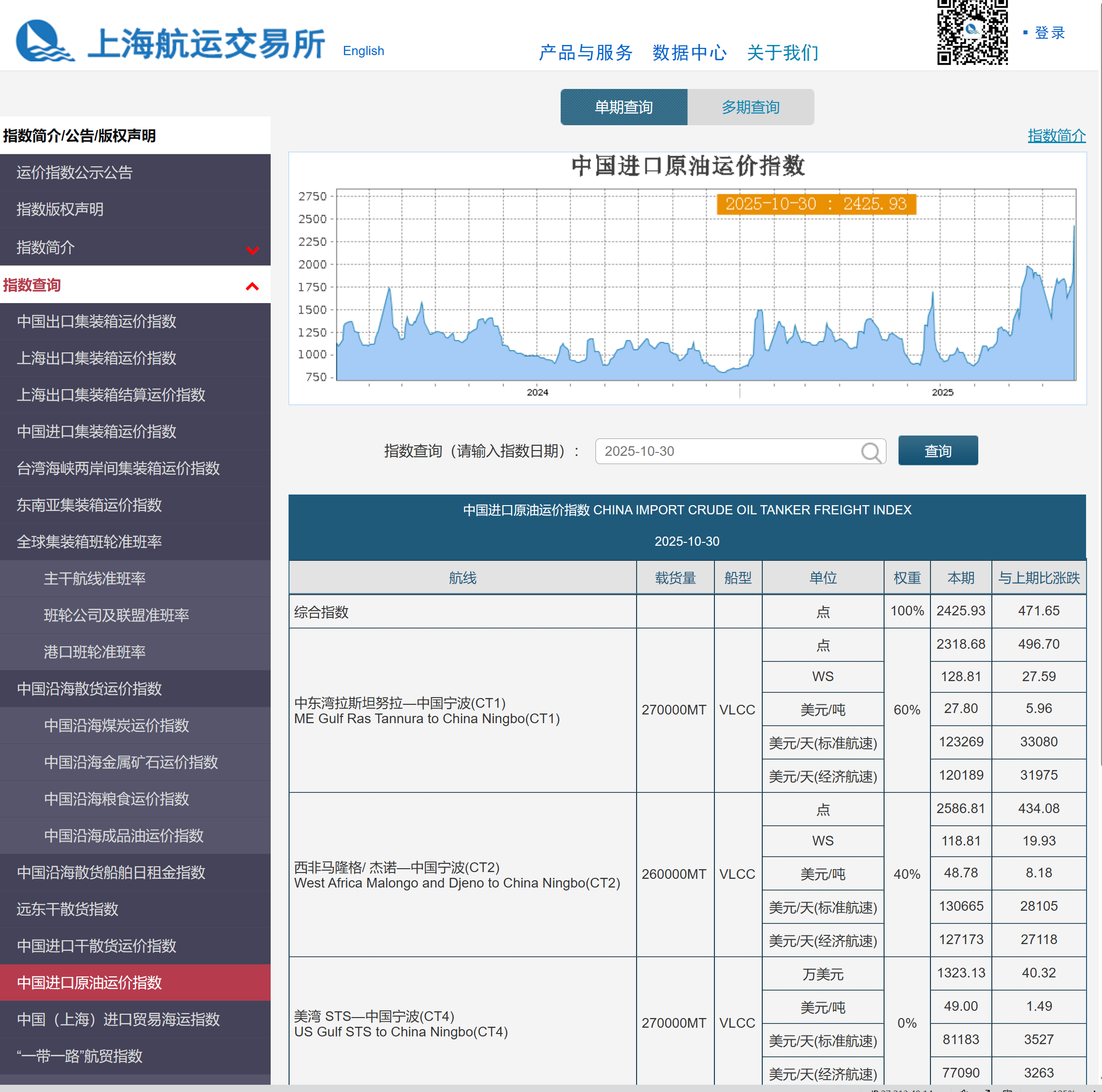Click the 登录 login link
Viewport: 1102px width, 1092px height.
1049,32
